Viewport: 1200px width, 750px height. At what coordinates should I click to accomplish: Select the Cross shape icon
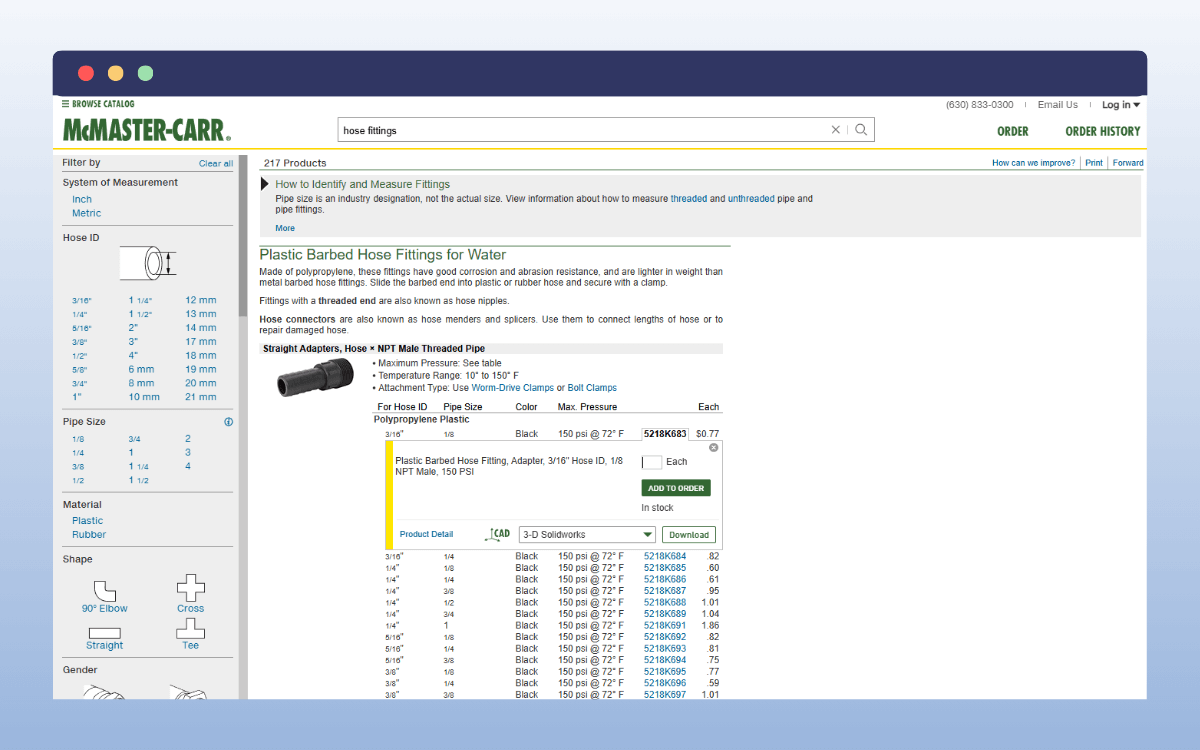[190, 588]
